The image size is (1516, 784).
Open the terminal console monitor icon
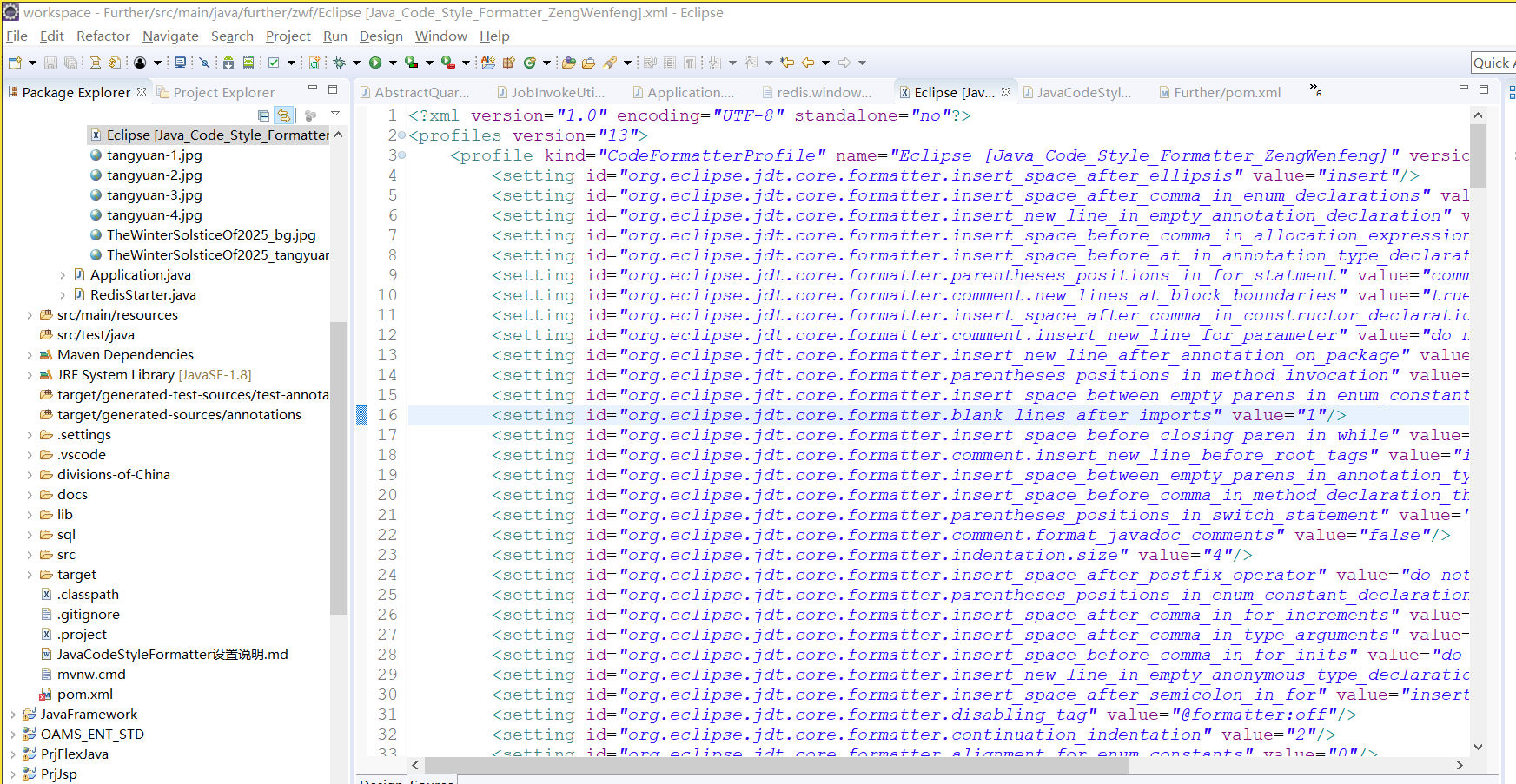[x=180, y=63]
